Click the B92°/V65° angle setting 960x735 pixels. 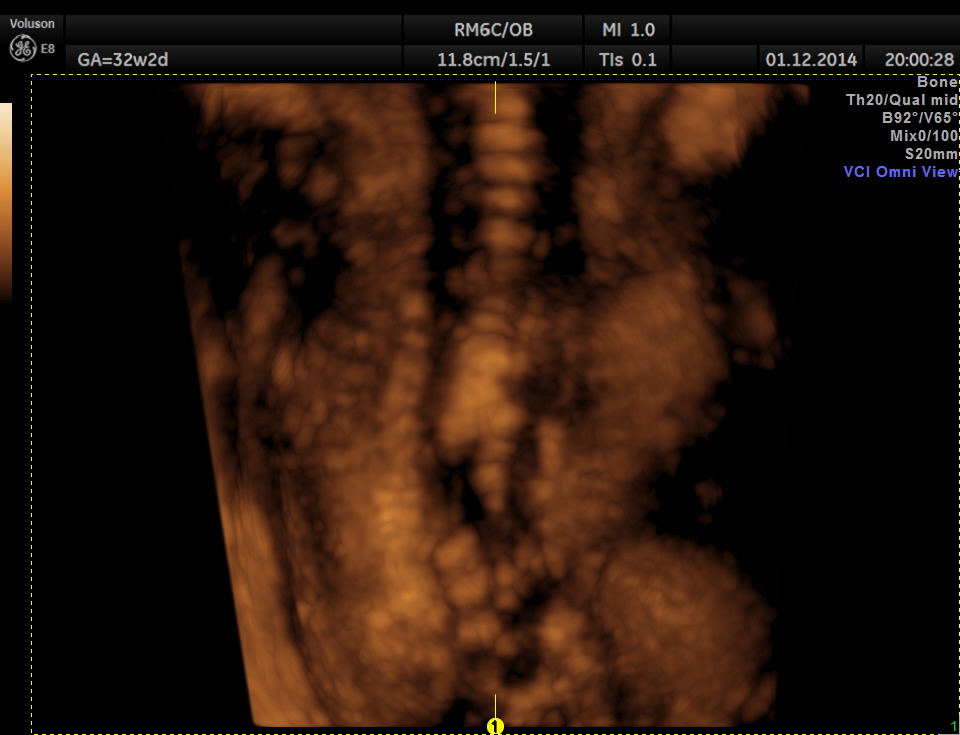(x=919, y=118)
